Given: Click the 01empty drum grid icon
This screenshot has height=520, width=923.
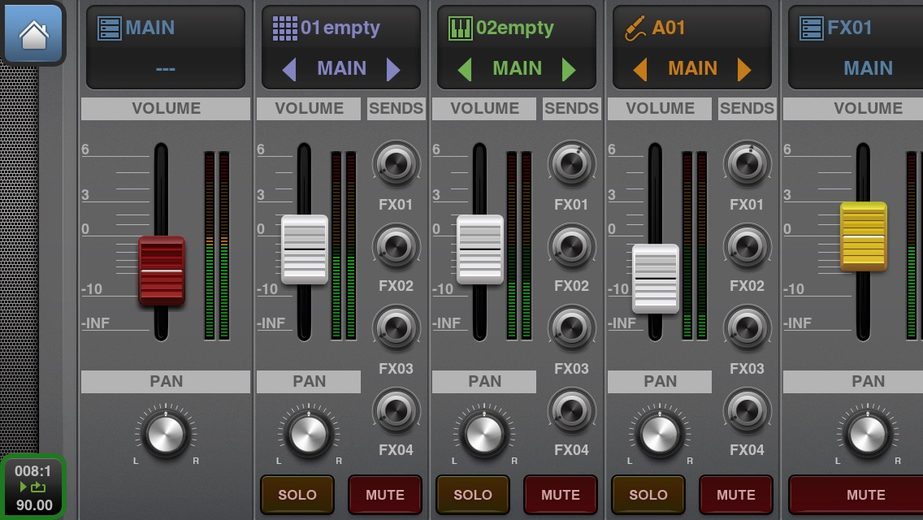Looking at the screenshot, I should tap(285, 28).
